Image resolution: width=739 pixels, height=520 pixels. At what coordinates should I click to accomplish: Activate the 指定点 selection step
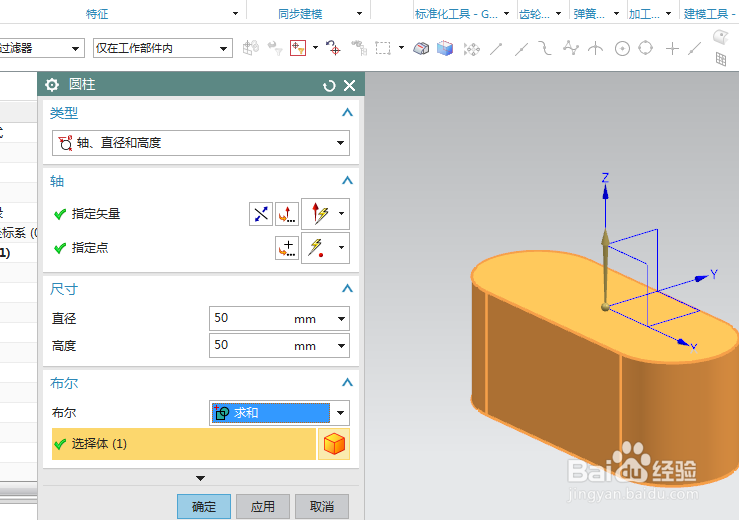click(90, 248)
